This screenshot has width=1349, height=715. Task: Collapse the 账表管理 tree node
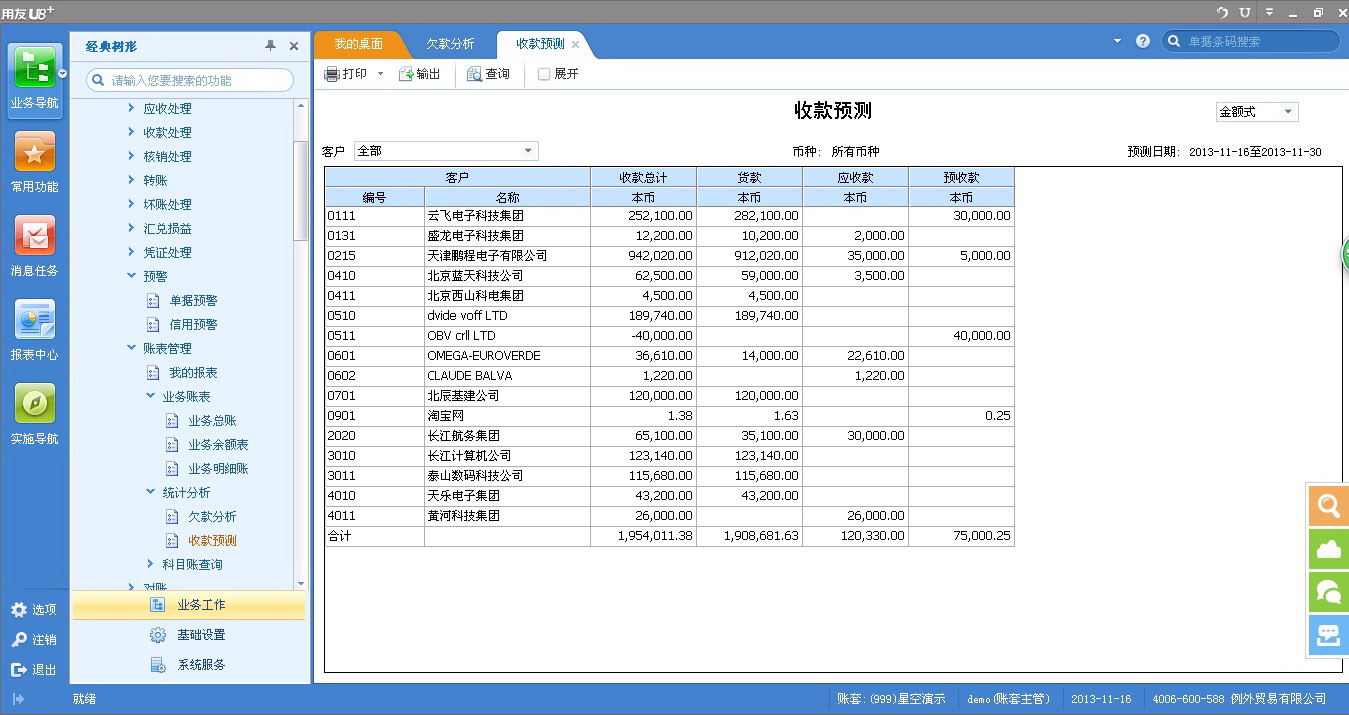click(x=131, y=348)
